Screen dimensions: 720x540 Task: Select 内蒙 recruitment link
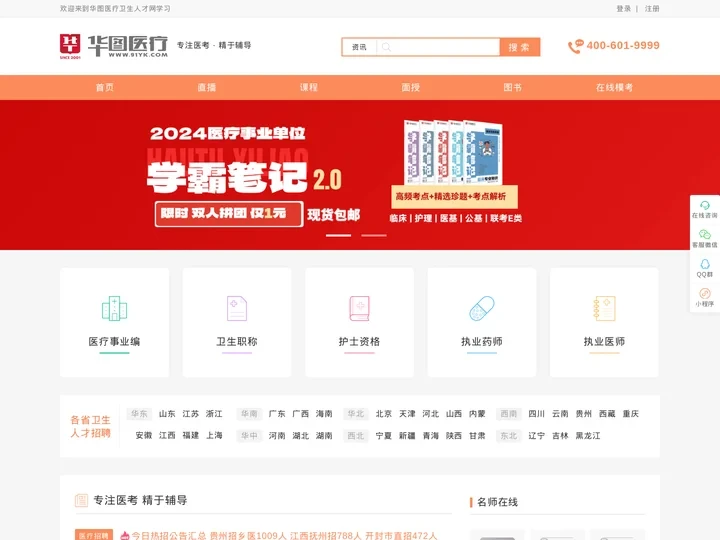478,414
